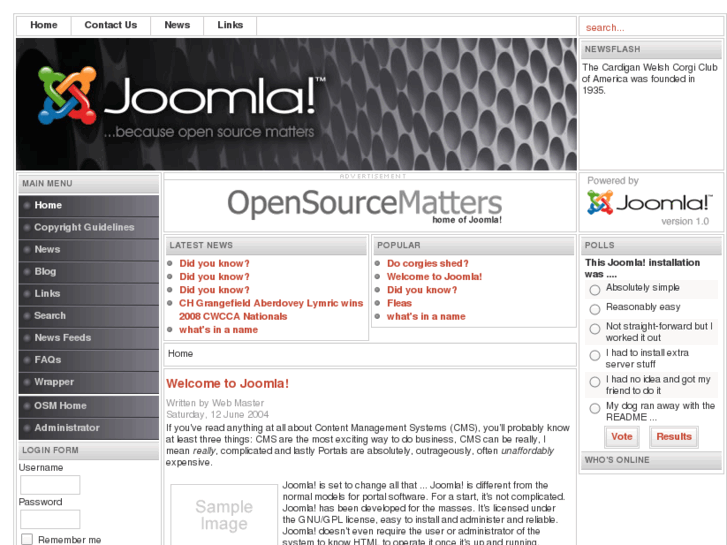Open the 'Fleas' popular link

coord(399,303)
